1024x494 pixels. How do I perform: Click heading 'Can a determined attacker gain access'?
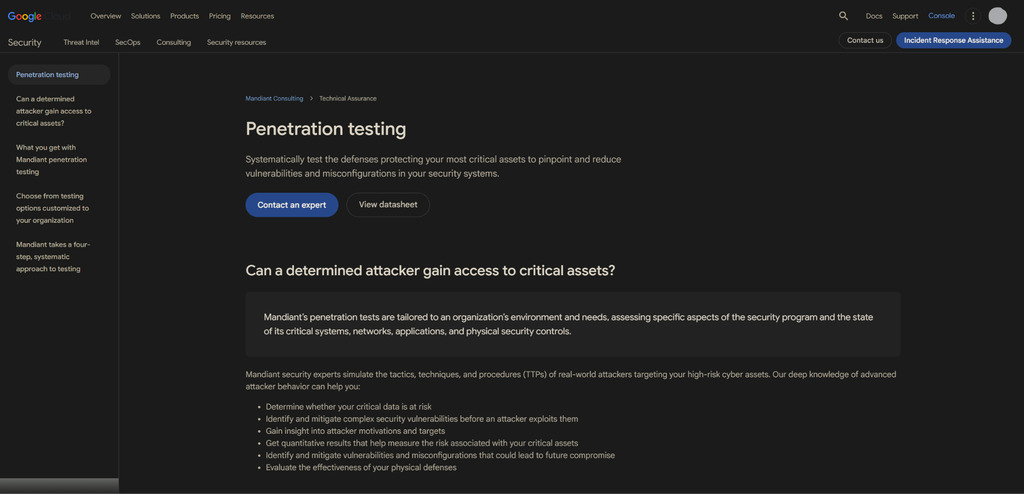point(430,271)
